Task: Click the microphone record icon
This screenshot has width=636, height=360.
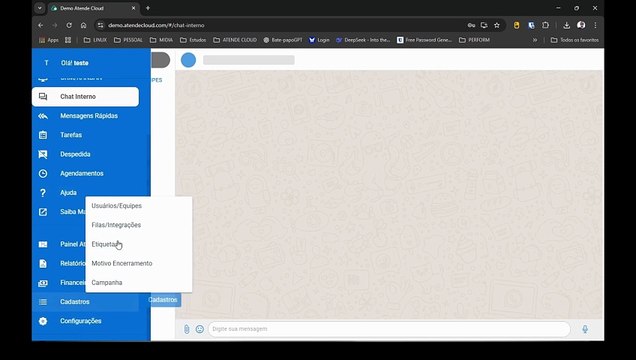Action: click(585, 329)
